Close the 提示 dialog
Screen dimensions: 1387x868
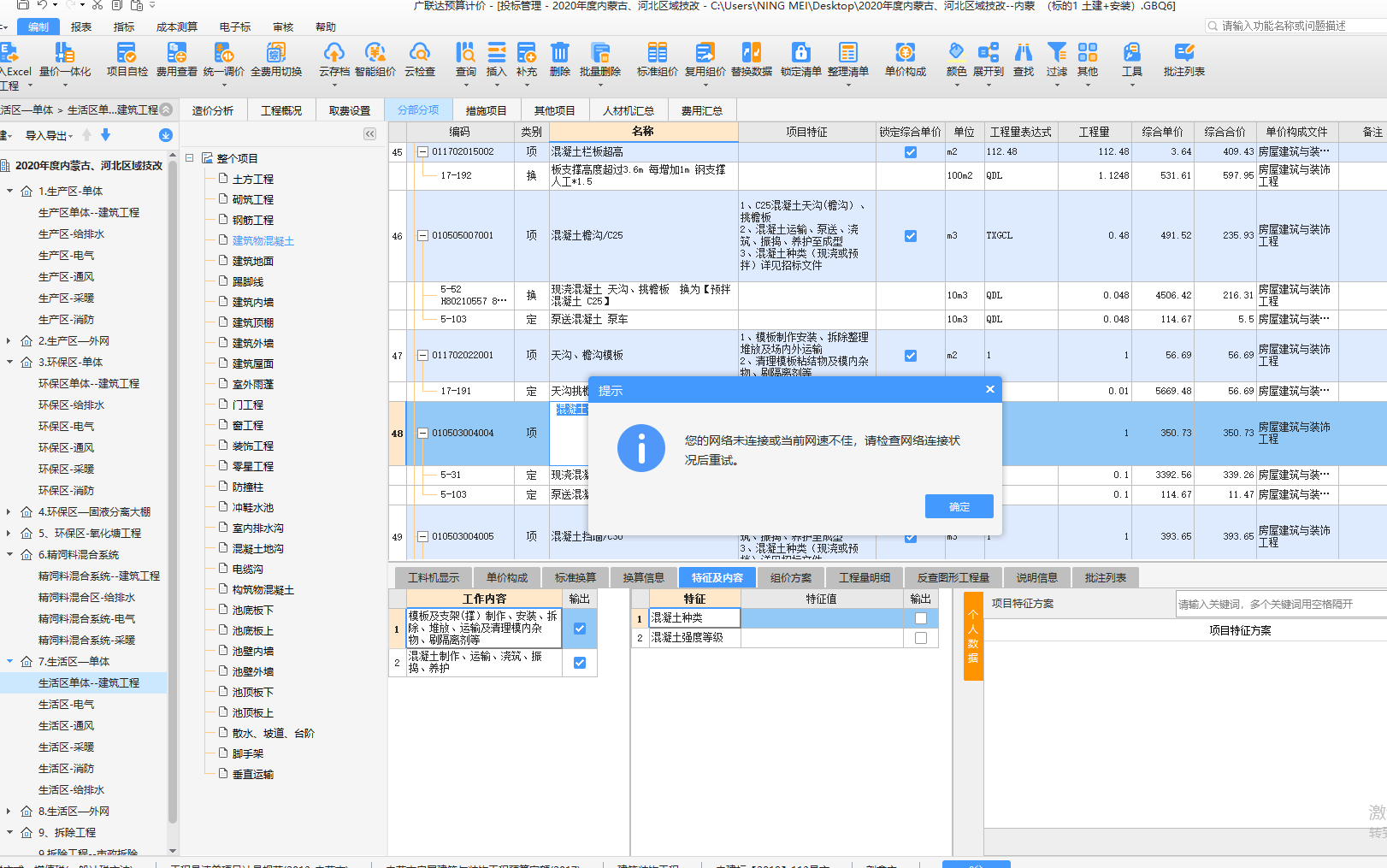coord(990,390)
